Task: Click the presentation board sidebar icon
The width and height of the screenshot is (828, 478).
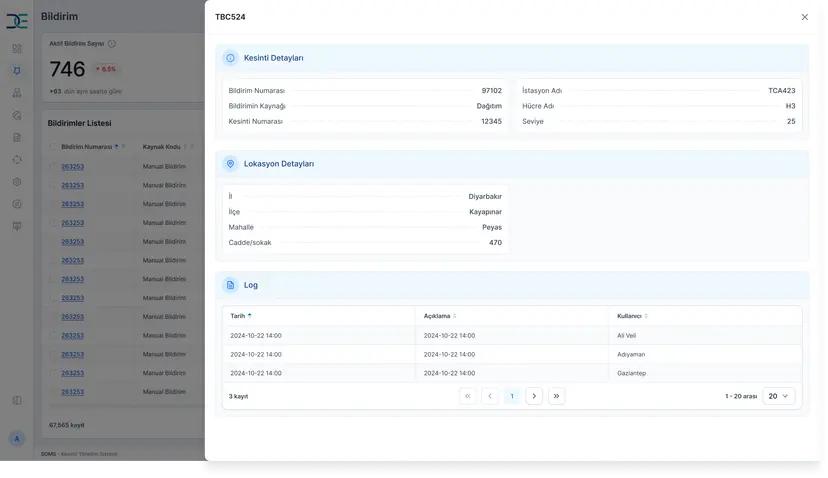Action: pyautogui.click(x=17, y=226)
